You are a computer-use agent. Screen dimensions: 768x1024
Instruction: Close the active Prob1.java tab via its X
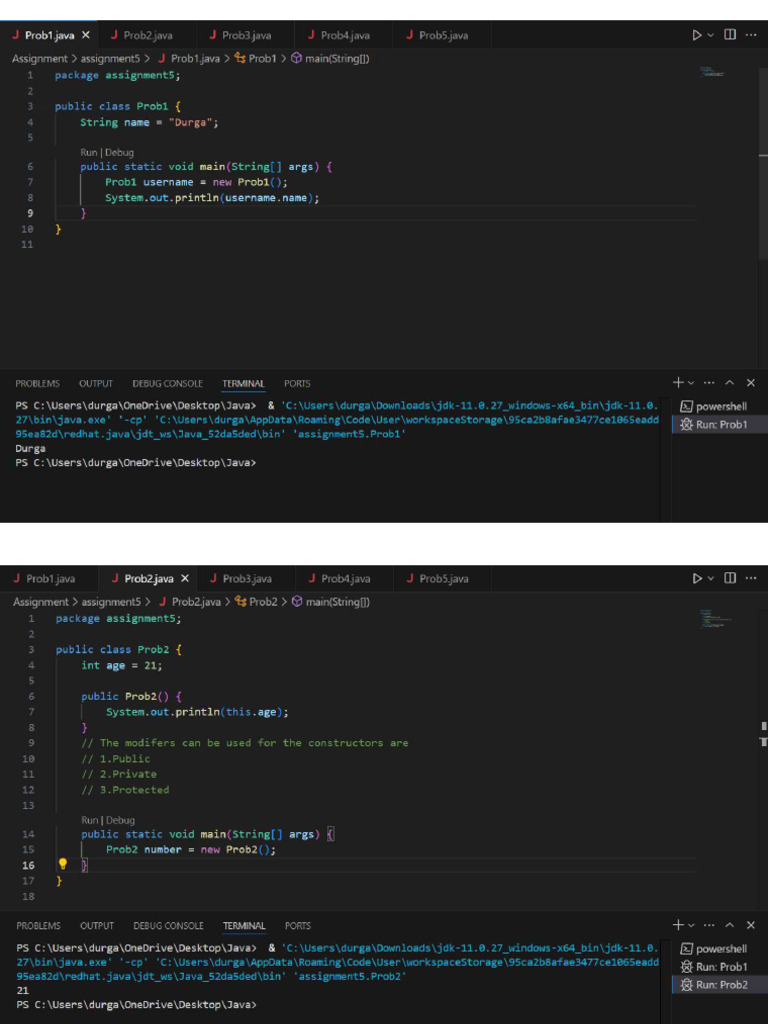click(x=86, y=35)
